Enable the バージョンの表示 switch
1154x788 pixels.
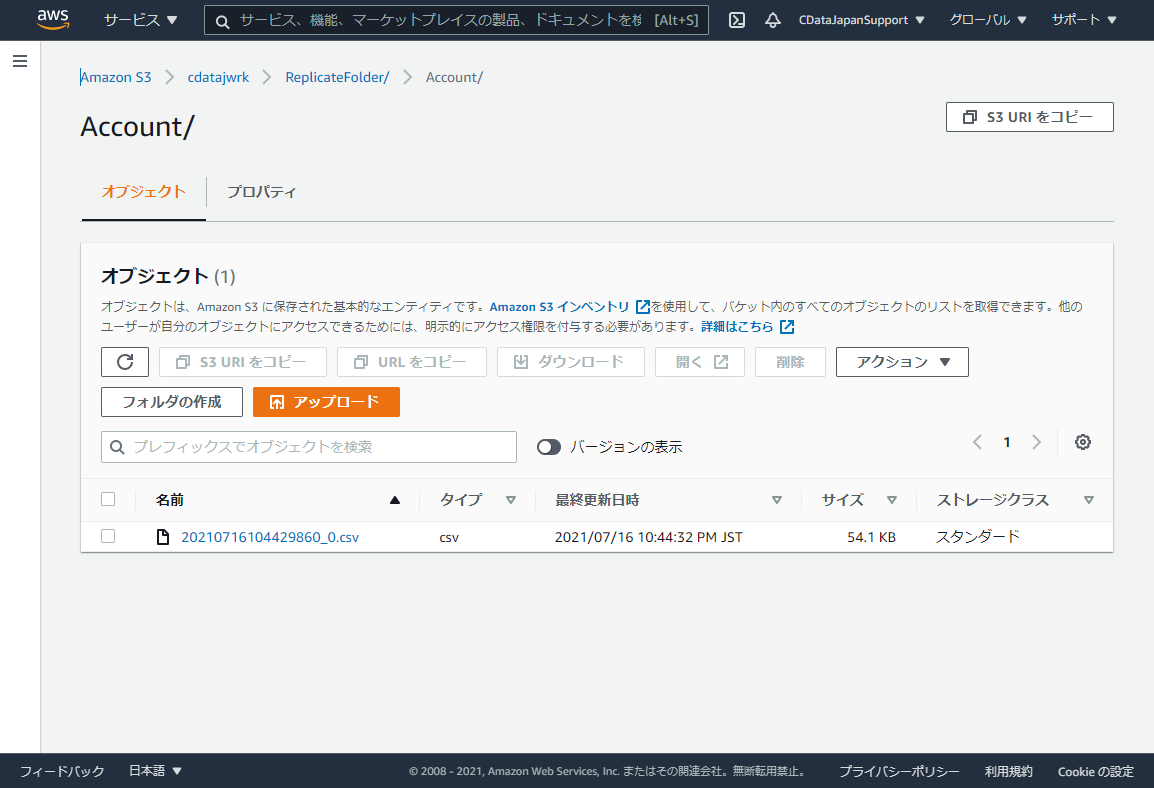pos(548,447)
